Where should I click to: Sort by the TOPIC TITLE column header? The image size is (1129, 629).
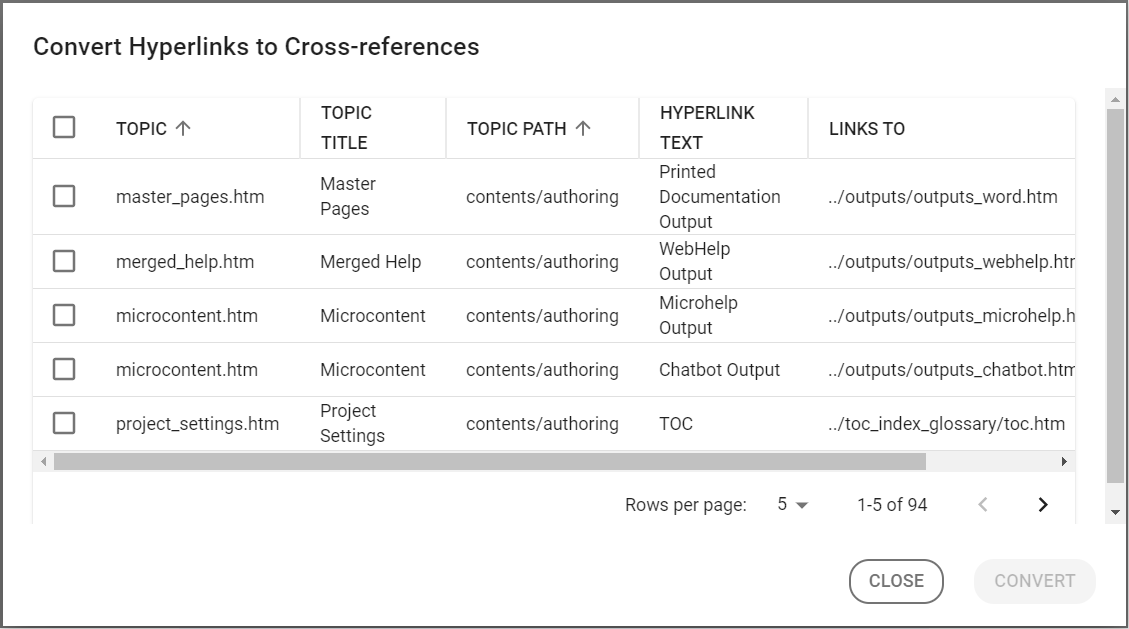[346, 128]
